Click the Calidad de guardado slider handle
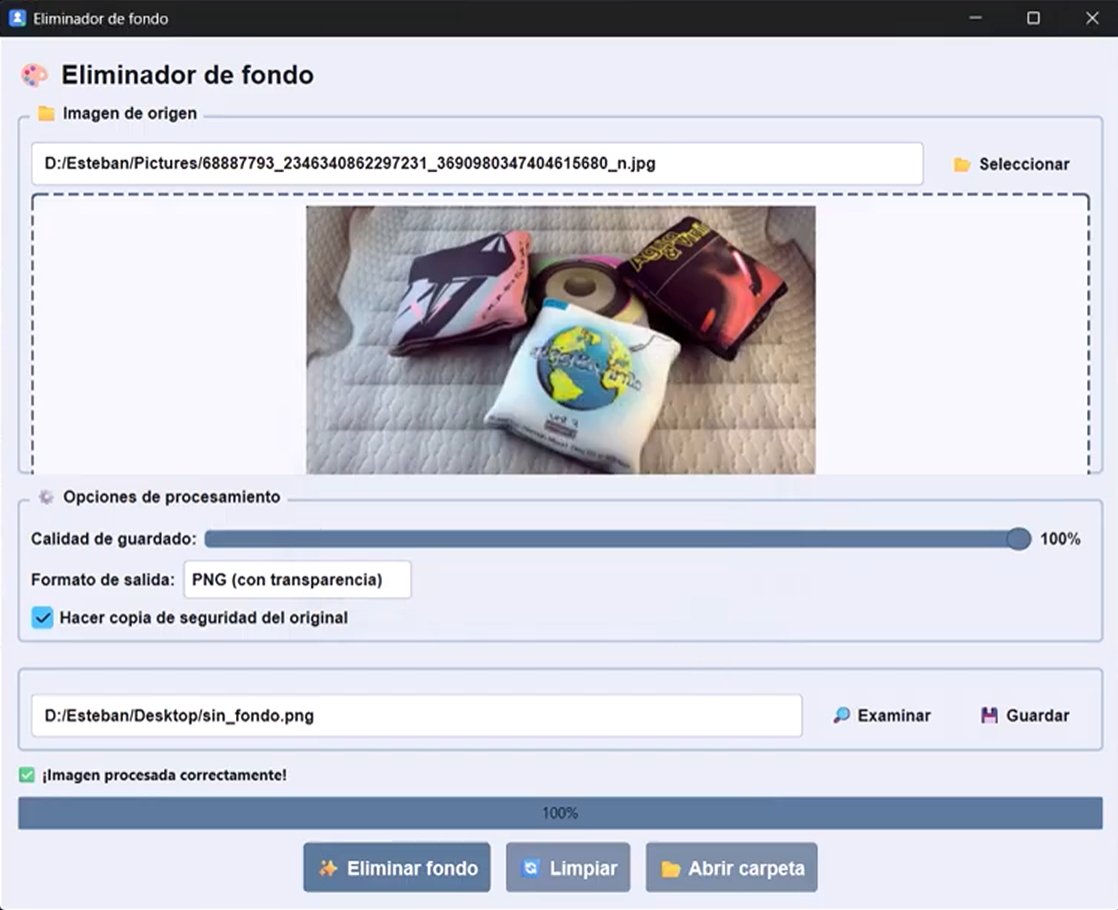 click(1018, 539)
